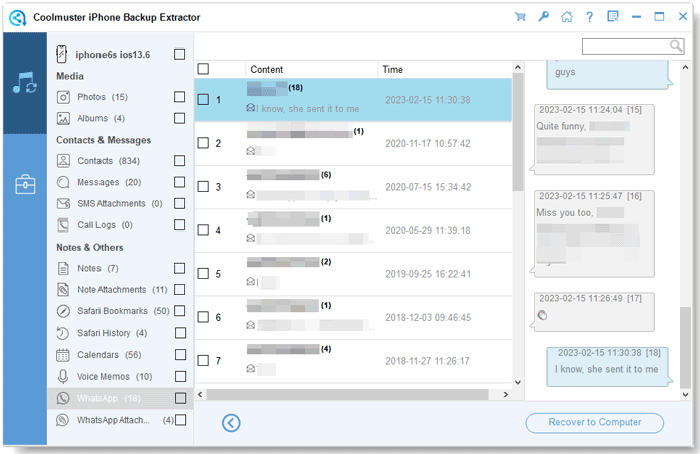Click the iPhone device icon
700x454 pixels.
click(62, 54)
